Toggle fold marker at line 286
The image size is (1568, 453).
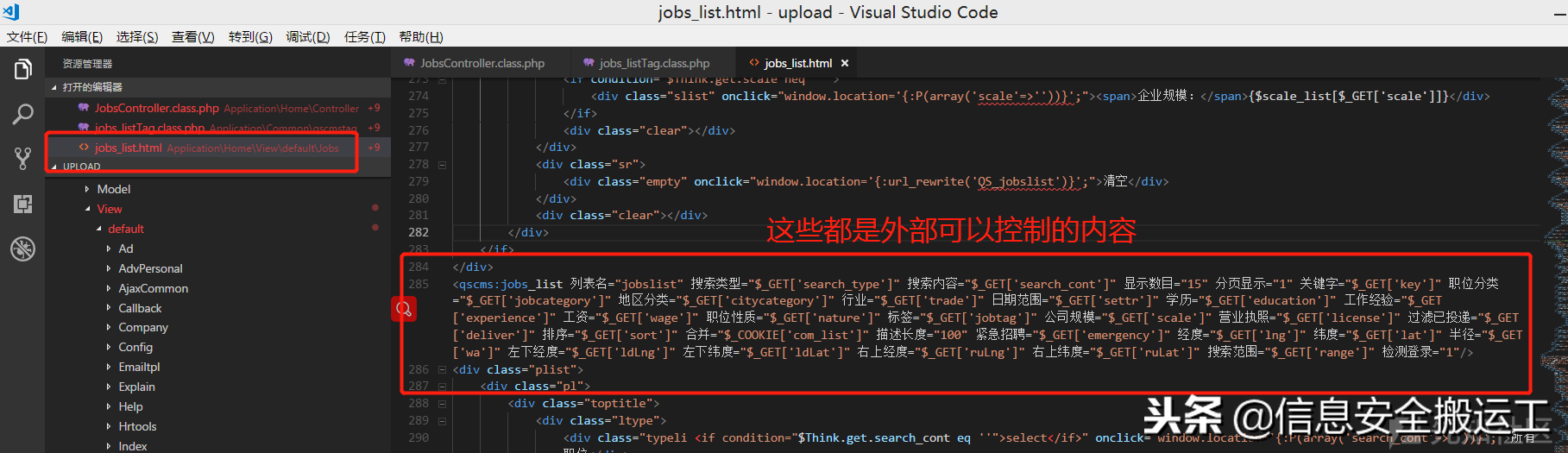pyautogui.click(x=442, y=369)
